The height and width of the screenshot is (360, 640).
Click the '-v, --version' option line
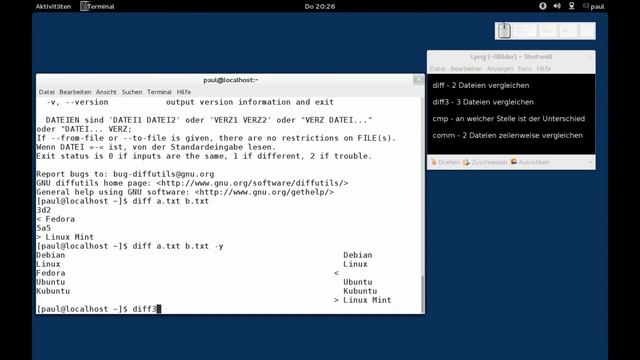click(x=190, y=102)
